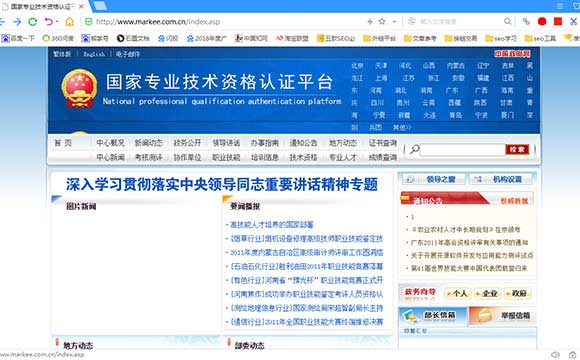This screenshot has width=580, height=360.
Task: Click the national emblem logo
Action: (x=79, y=88)
